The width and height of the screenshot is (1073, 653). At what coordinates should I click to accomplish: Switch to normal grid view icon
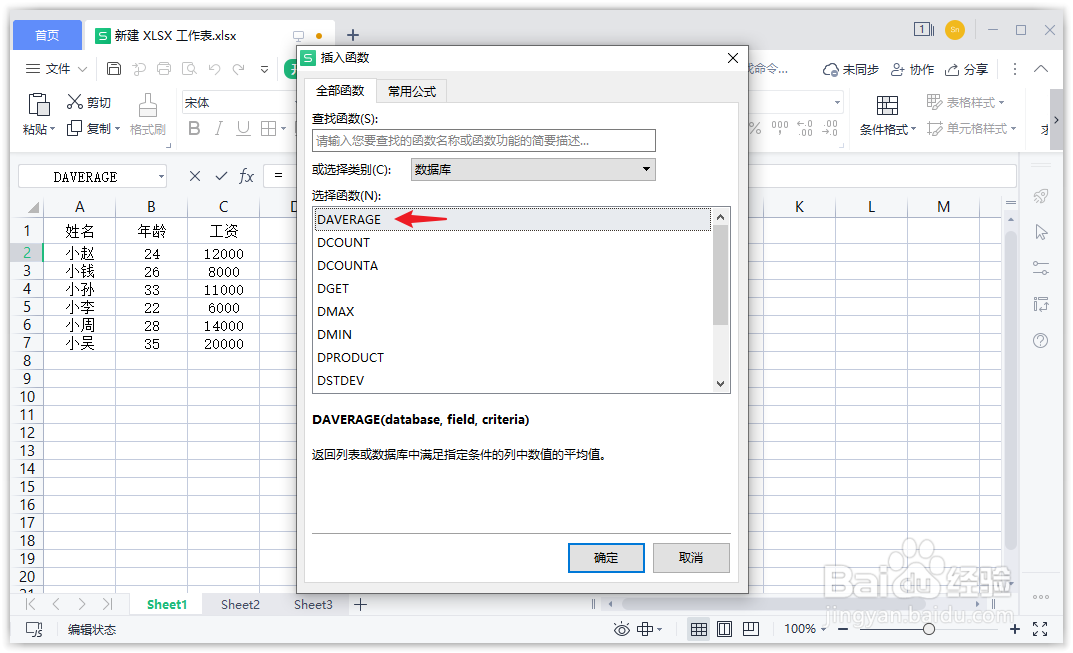click(699, 629)
